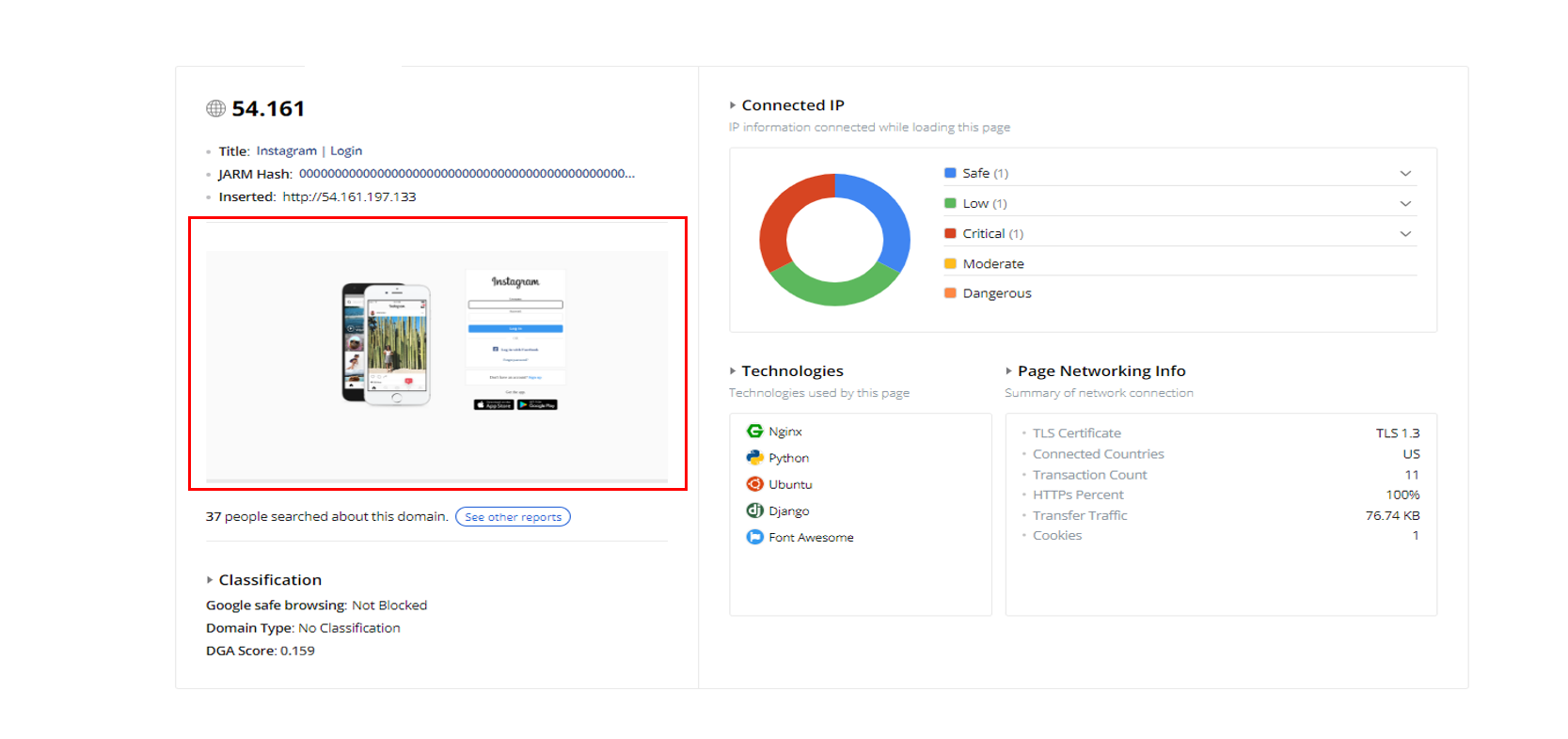Viewport: 1568px width, 739px height.
Task: Select the Python technology label
Action: pos(788,458)
